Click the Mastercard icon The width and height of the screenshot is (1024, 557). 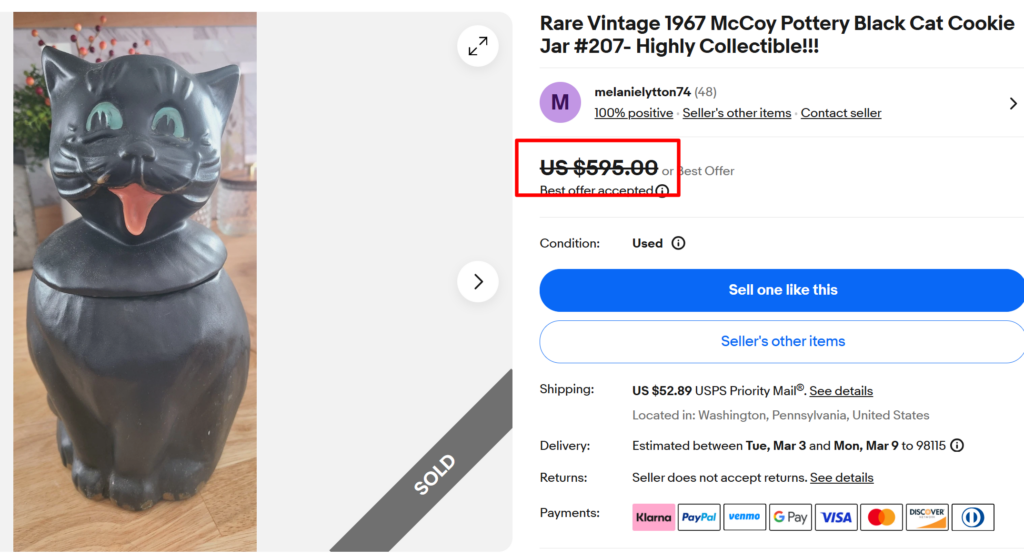click(882, 517)
